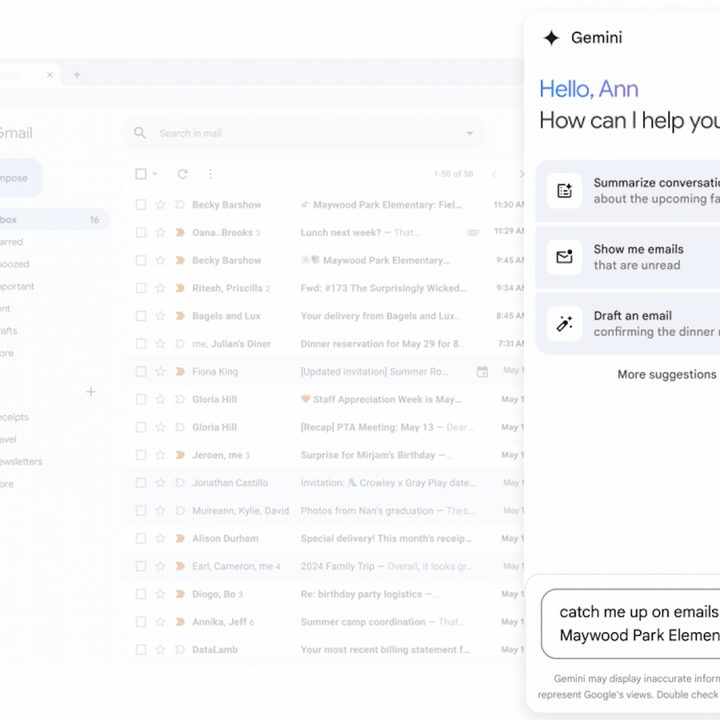The height and width of the screenshot is (720, 720).
Task: Star the Bagels and Lux email
Action: tap(160, 316)
